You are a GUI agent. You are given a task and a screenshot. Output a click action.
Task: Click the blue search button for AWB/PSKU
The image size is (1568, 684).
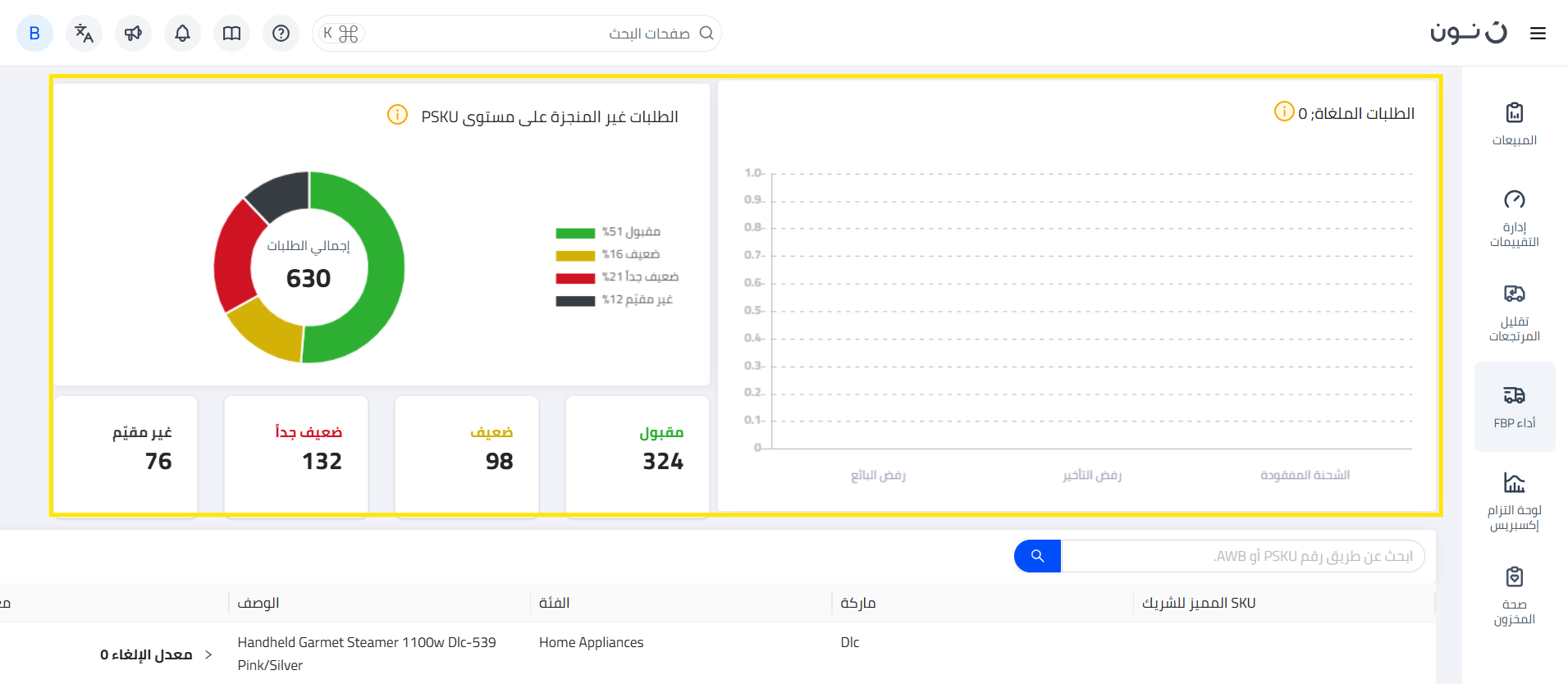point(1037,556)
